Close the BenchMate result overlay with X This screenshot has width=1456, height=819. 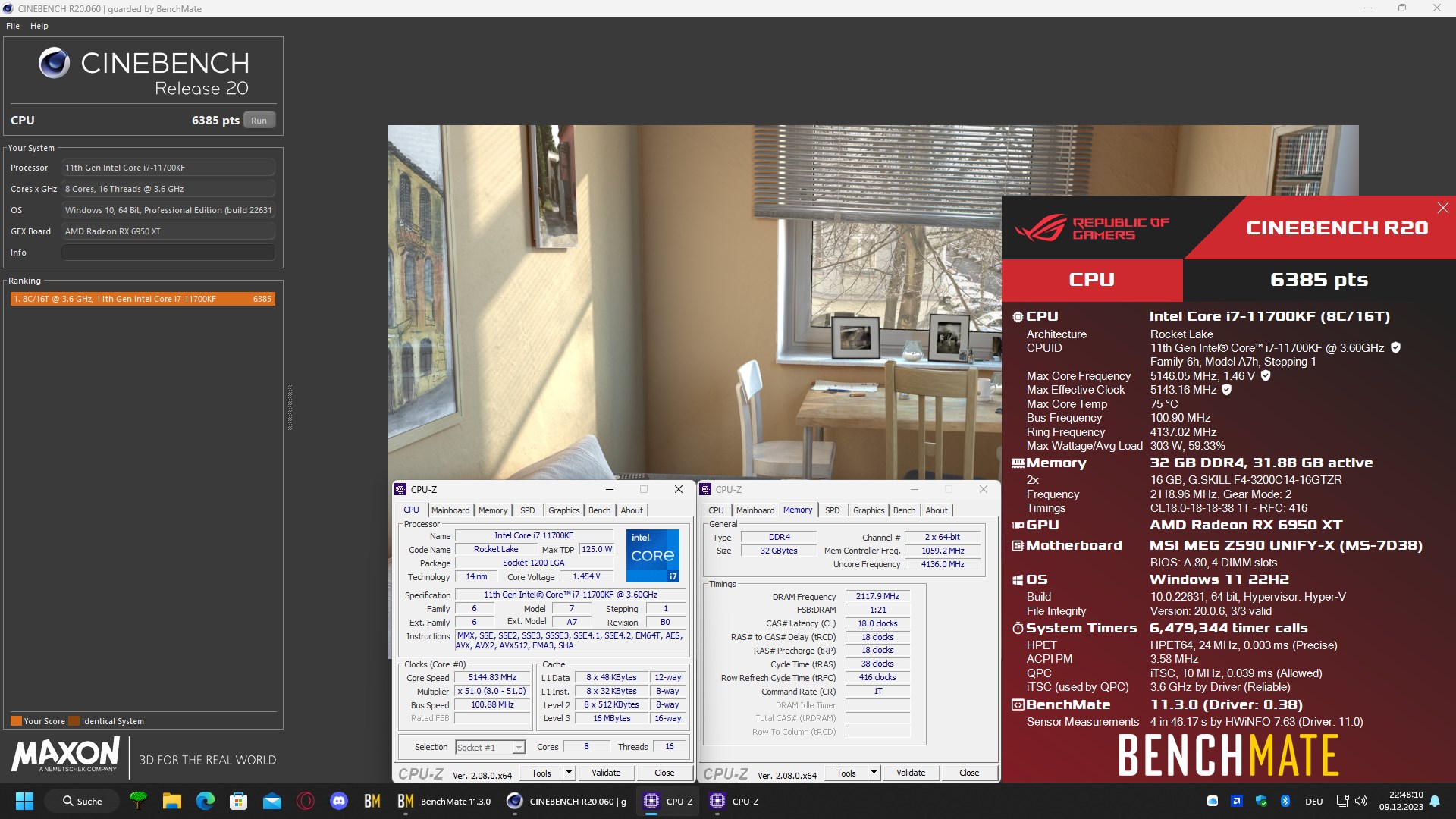pos(1442,208)
